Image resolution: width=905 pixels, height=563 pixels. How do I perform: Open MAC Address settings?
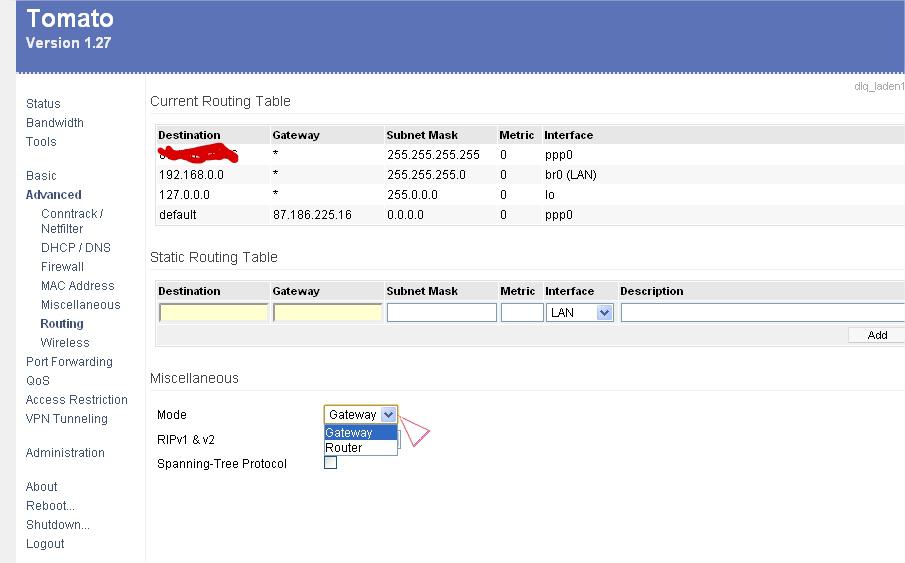pyautogui.click(x=77, y=286)
